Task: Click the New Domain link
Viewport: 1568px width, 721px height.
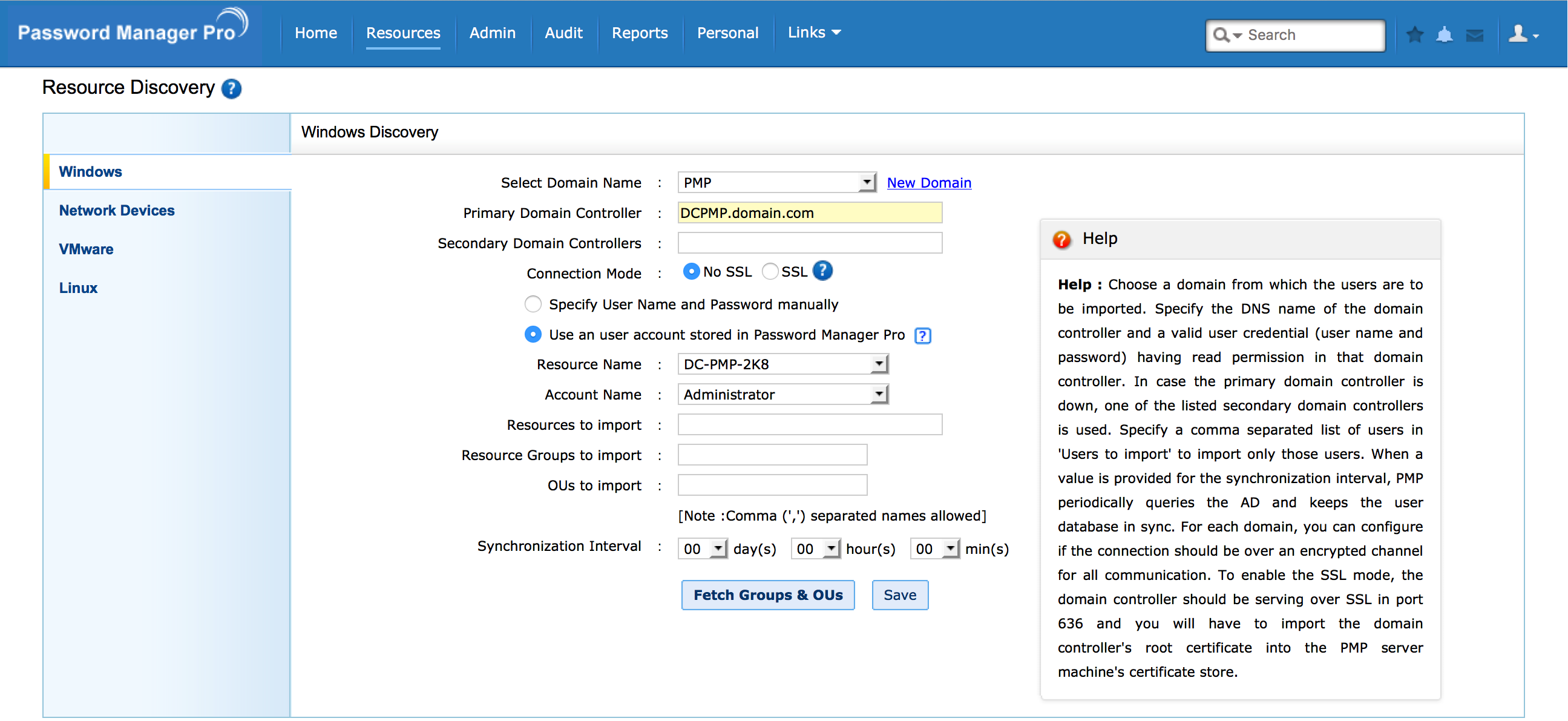Action: click(x=928, y=183)
